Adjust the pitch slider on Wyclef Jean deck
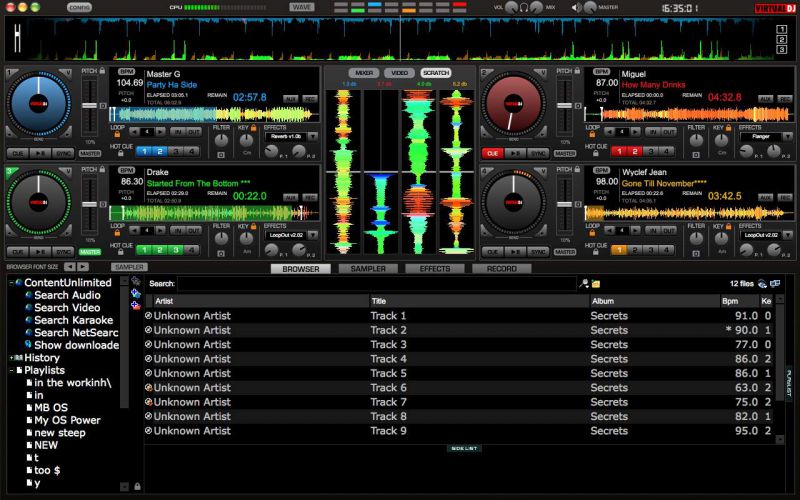 tap(564, 204)
